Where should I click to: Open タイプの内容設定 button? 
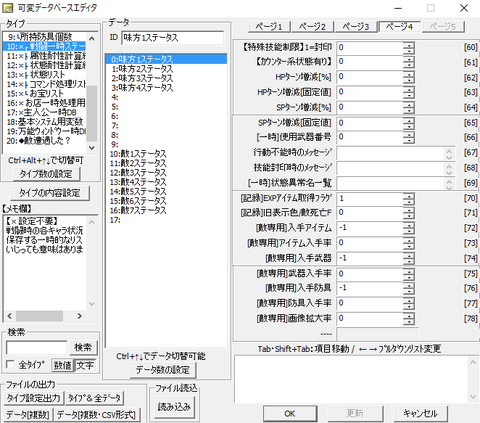tap(50, 193)
